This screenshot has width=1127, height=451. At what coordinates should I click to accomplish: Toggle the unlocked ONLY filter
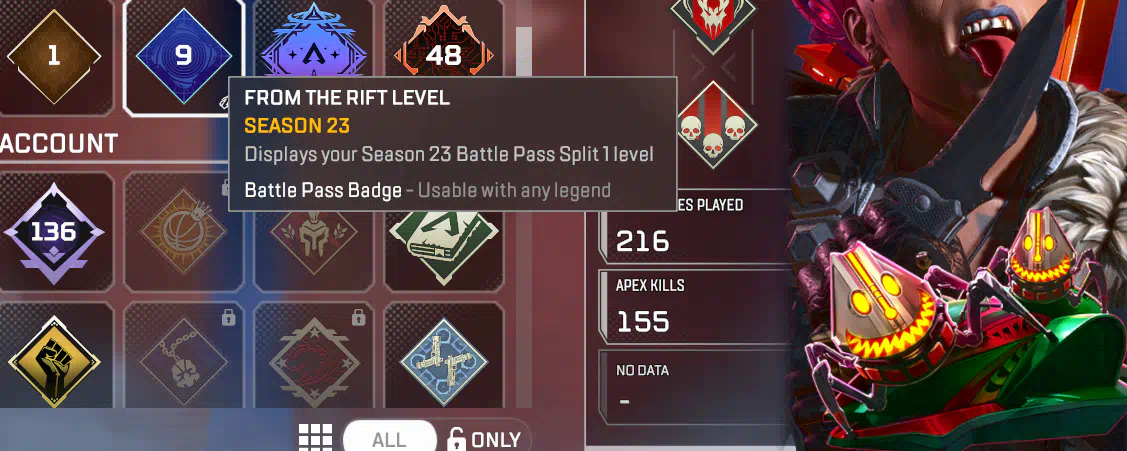484,439
